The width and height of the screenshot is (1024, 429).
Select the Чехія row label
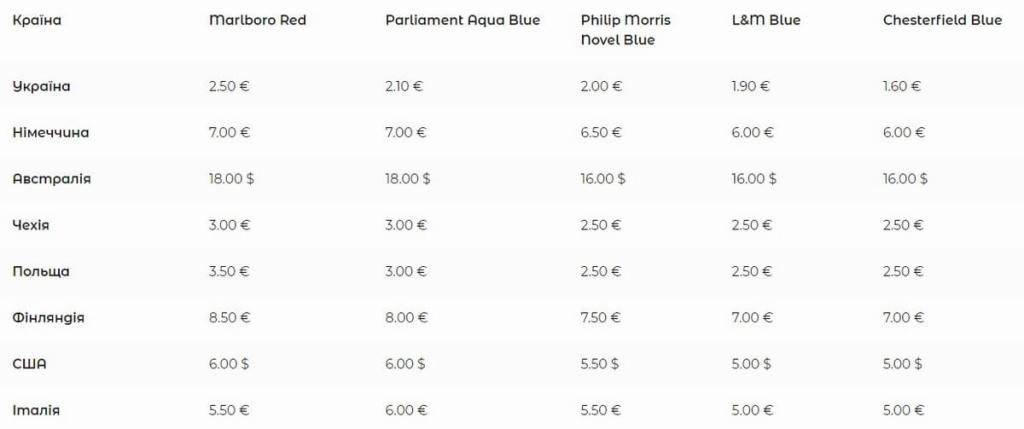(x=31, y=225)
